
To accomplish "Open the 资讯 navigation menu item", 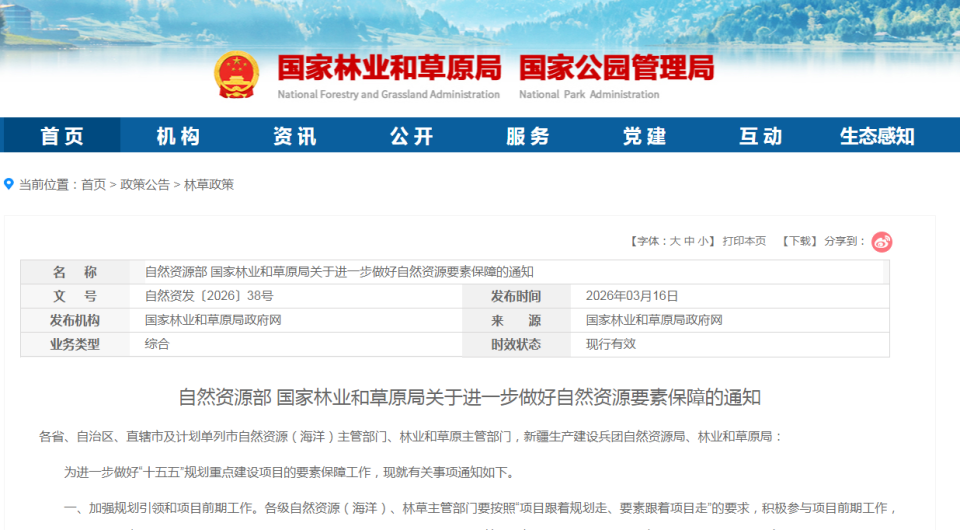I will pyautogui.click(x=294, y=135).
